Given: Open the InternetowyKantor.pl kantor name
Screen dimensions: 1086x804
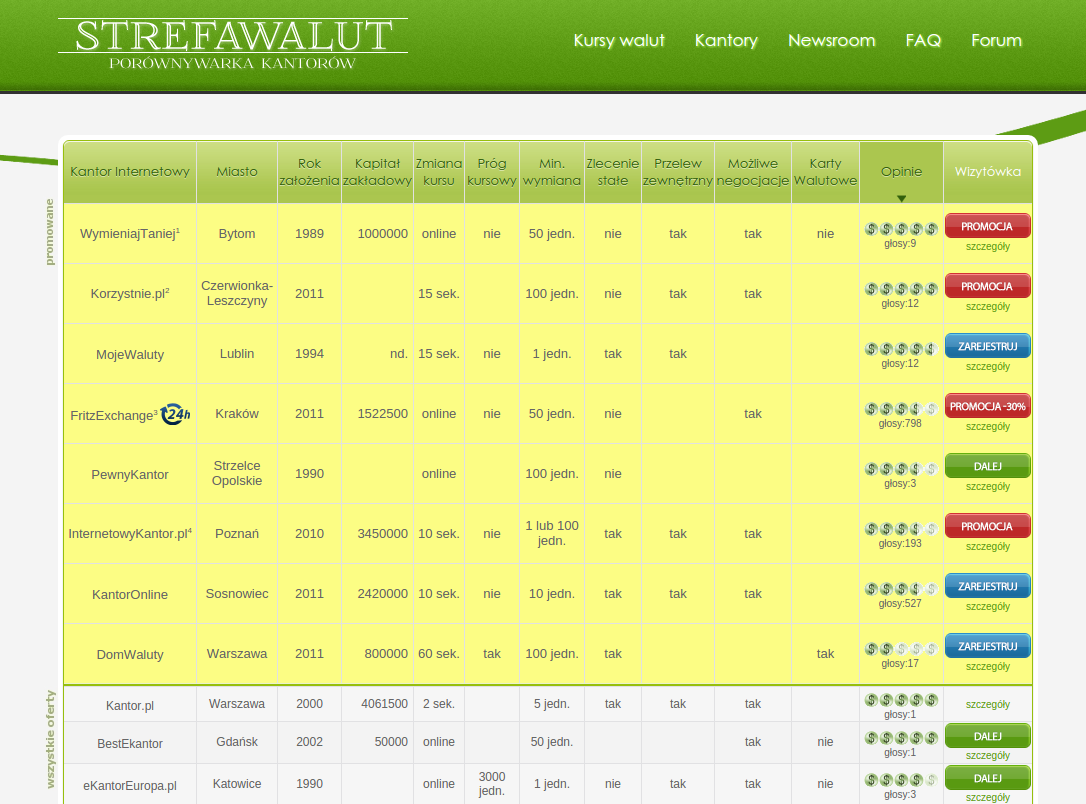Looking at the screenshot, I should coord(130,534).
